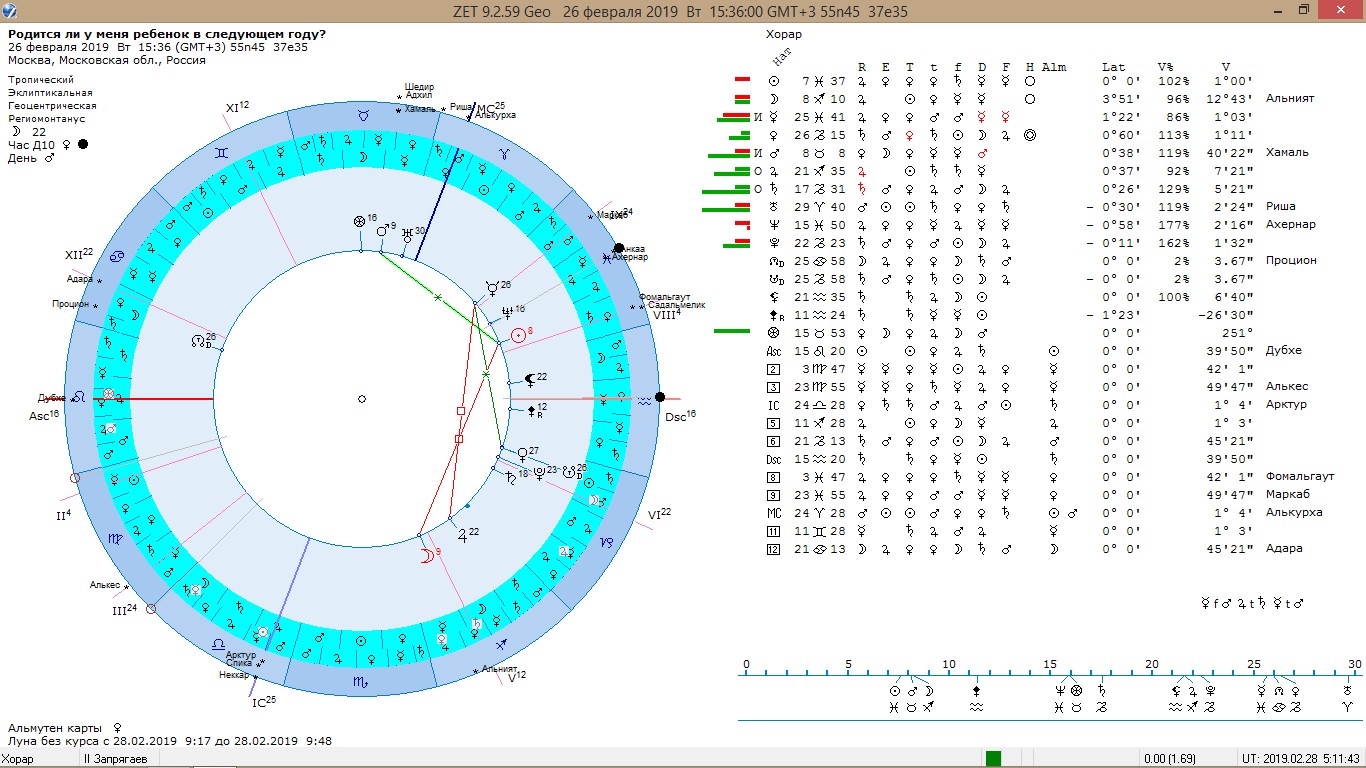Click the MC row label in the table
The image size is (1366, 768).
tap(773, 513)
